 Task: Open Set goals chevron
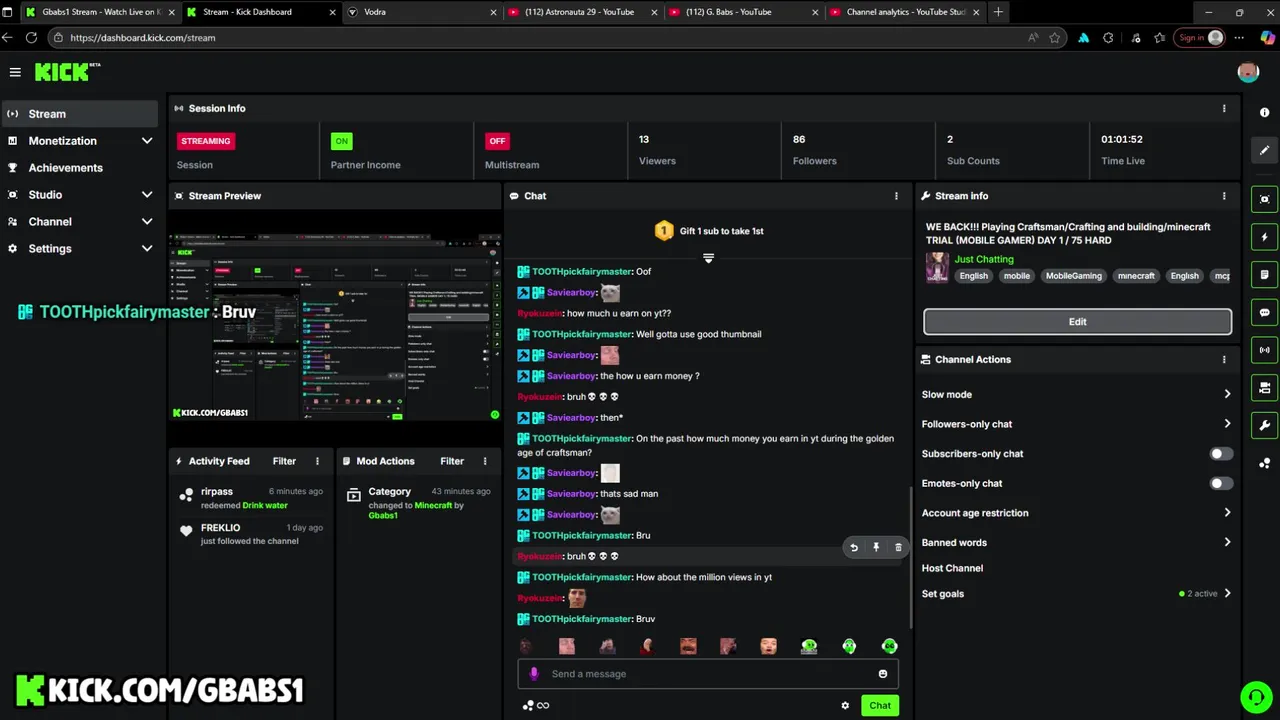(1227, 594)
